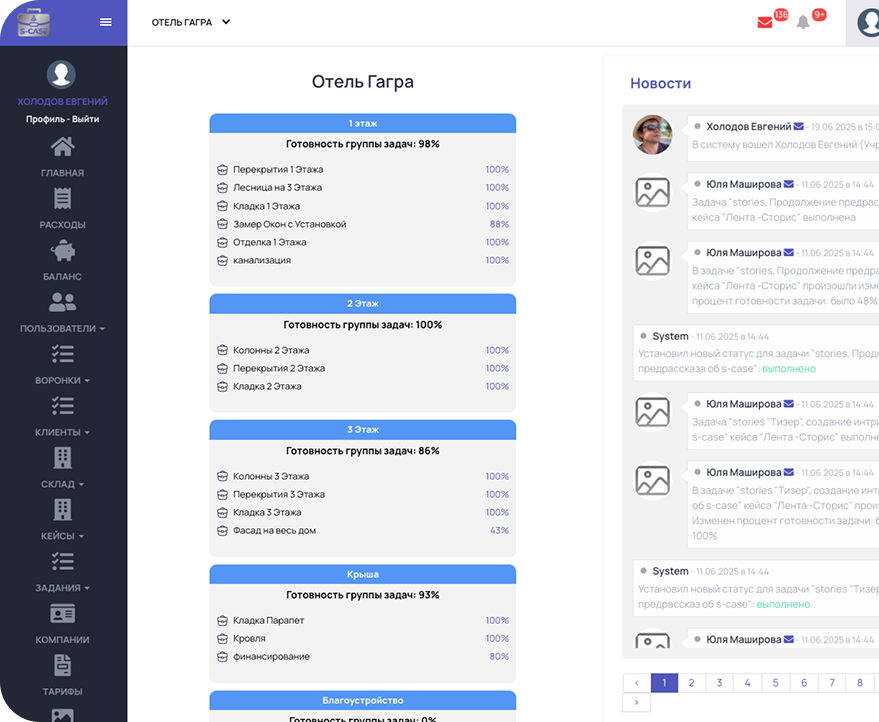Viewport: 879px width, 722px height.
Task: Click the task icon beside канализация
Action: [223, 260]
